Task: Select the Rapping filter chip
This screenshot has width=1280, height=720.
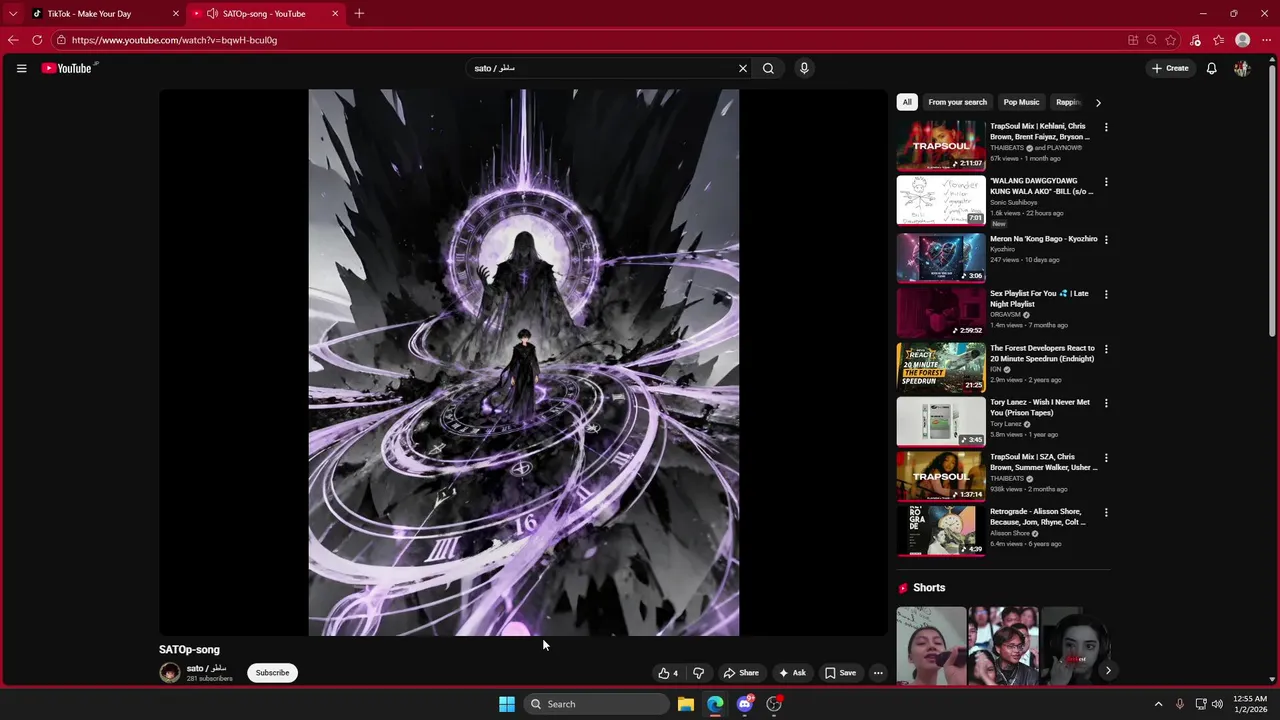Action: point(1068,102)
